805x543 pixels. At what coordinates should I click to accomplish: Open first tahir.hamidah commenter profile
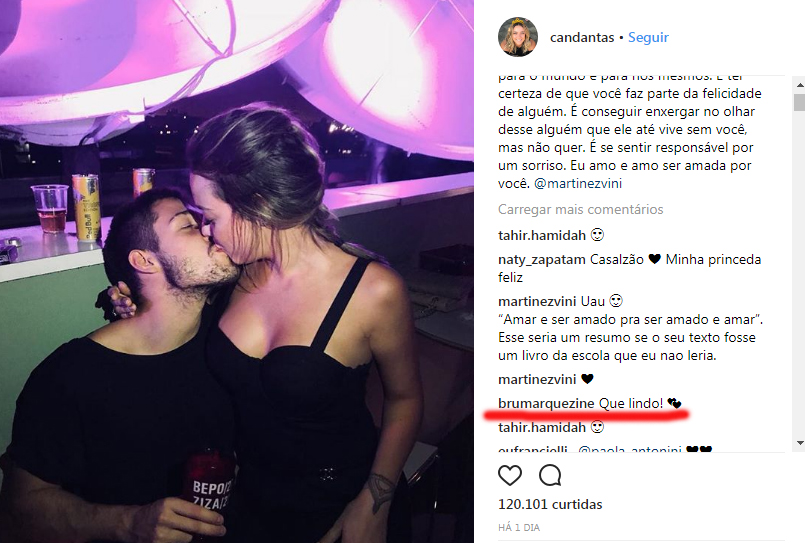pos(542,236)
